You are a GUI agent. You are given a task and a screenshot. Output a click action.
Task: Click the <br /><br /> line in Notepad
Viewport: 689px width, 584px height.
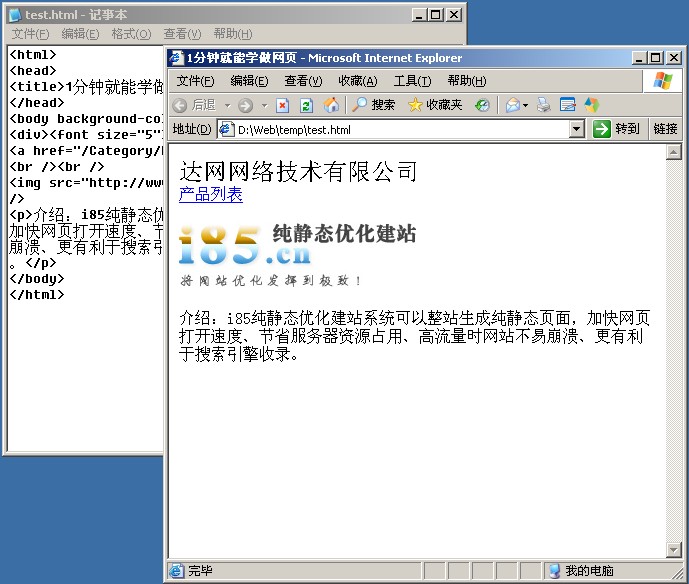pyautogui.click(x=57, y=167)
